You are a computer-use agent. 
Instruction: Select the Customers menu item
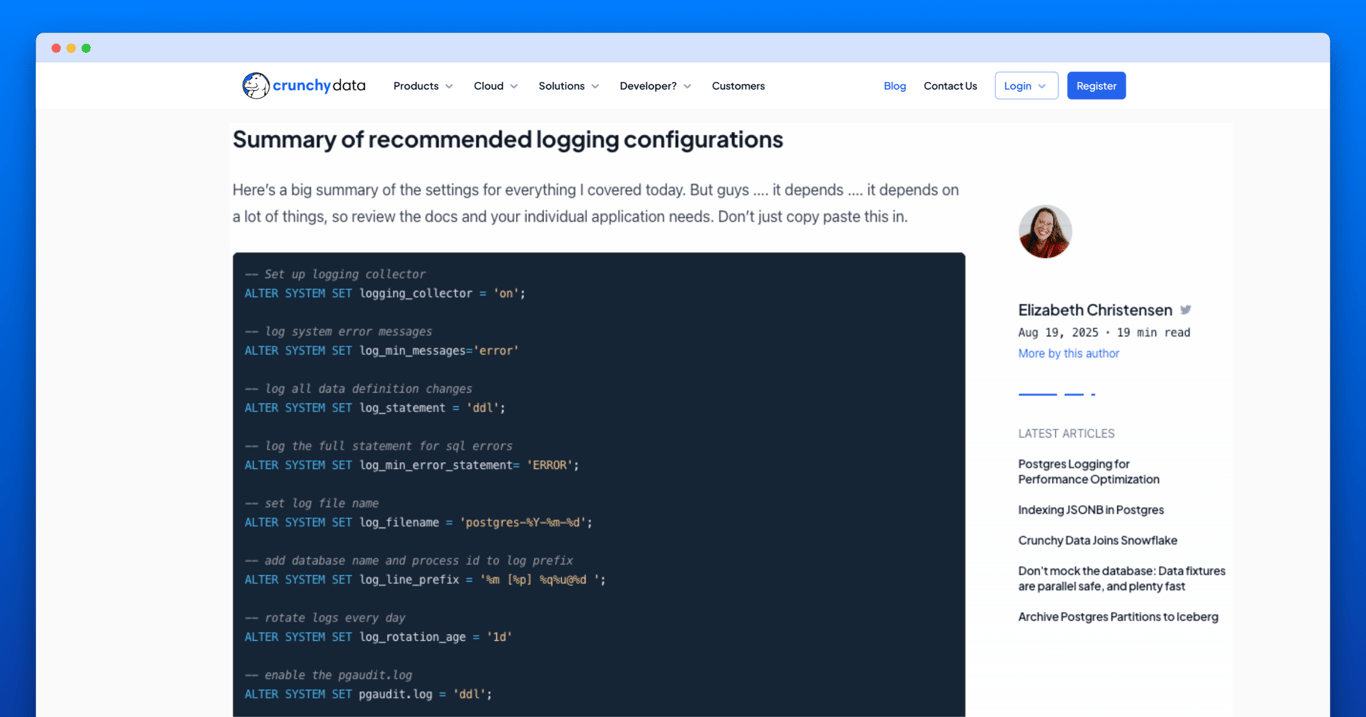(738, 86)
